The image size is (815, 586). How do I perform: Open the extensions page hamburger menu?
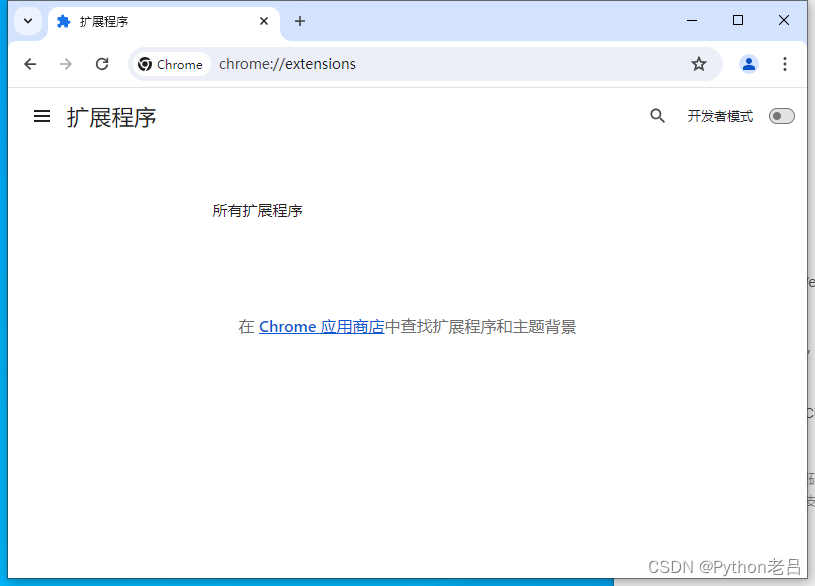pyautogui.click(x=41, y=116)
